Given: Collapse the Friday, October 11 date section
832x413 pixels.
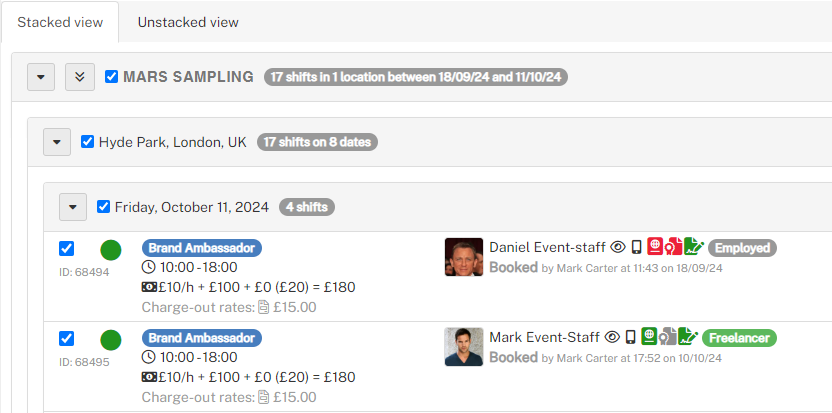Looking at the screenshot, I should point(73,207).
